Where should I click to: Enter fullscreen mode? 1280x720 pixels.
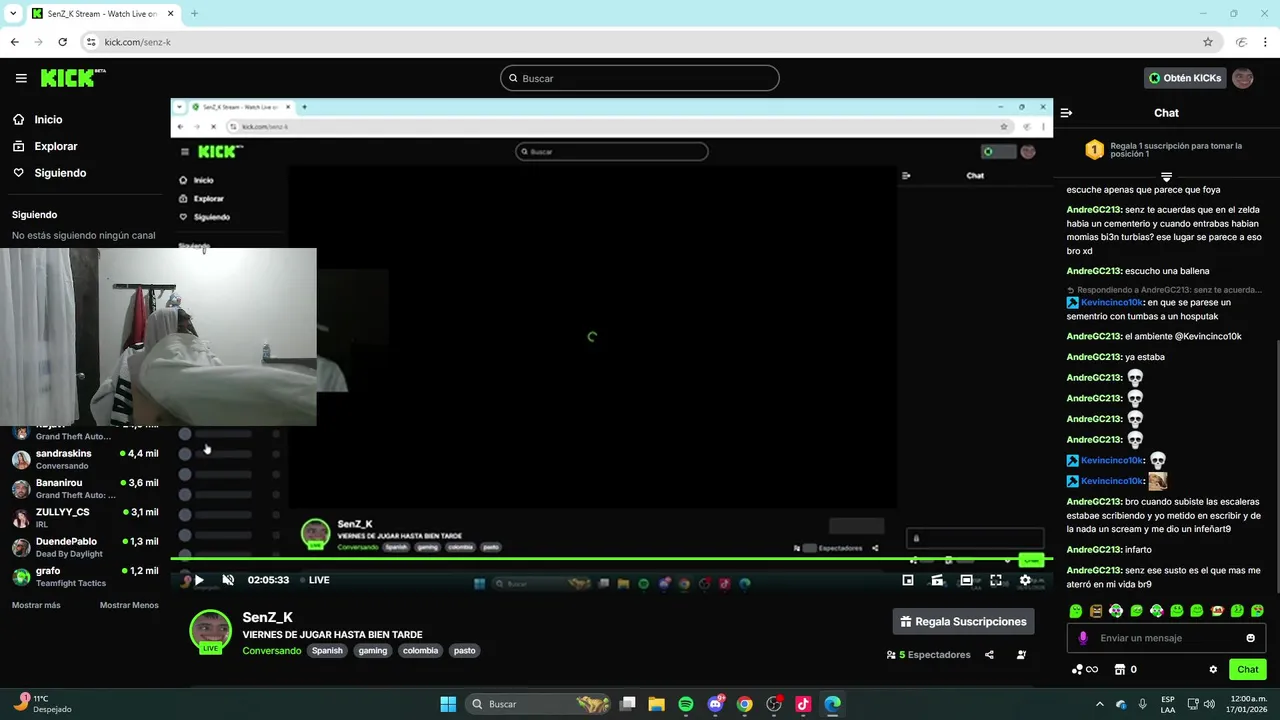[x=996, y=580]
